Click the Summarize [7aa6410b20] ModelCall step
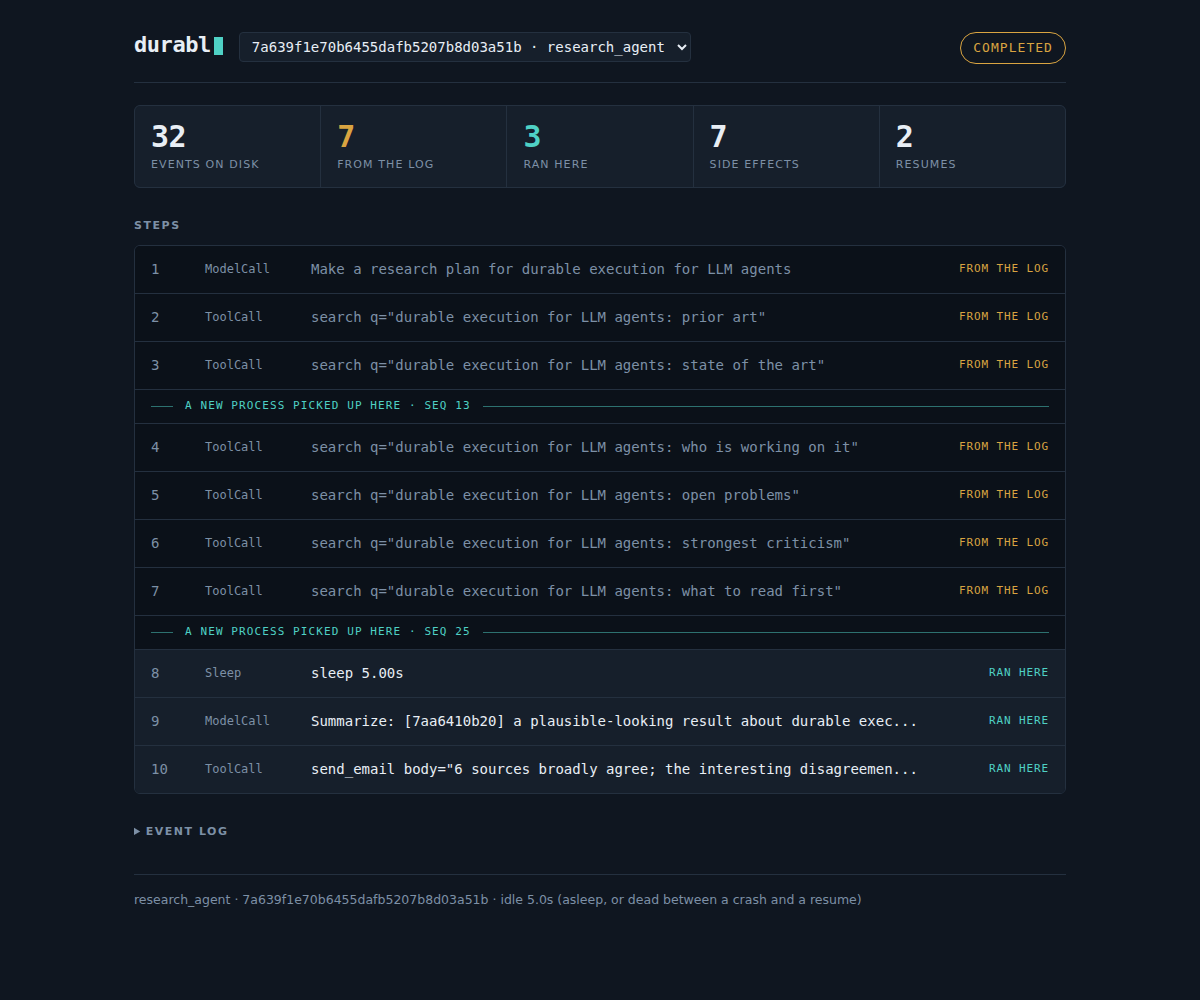Screen dimensions: 1200x1000 pyautogui.click(x=600, y=721)
